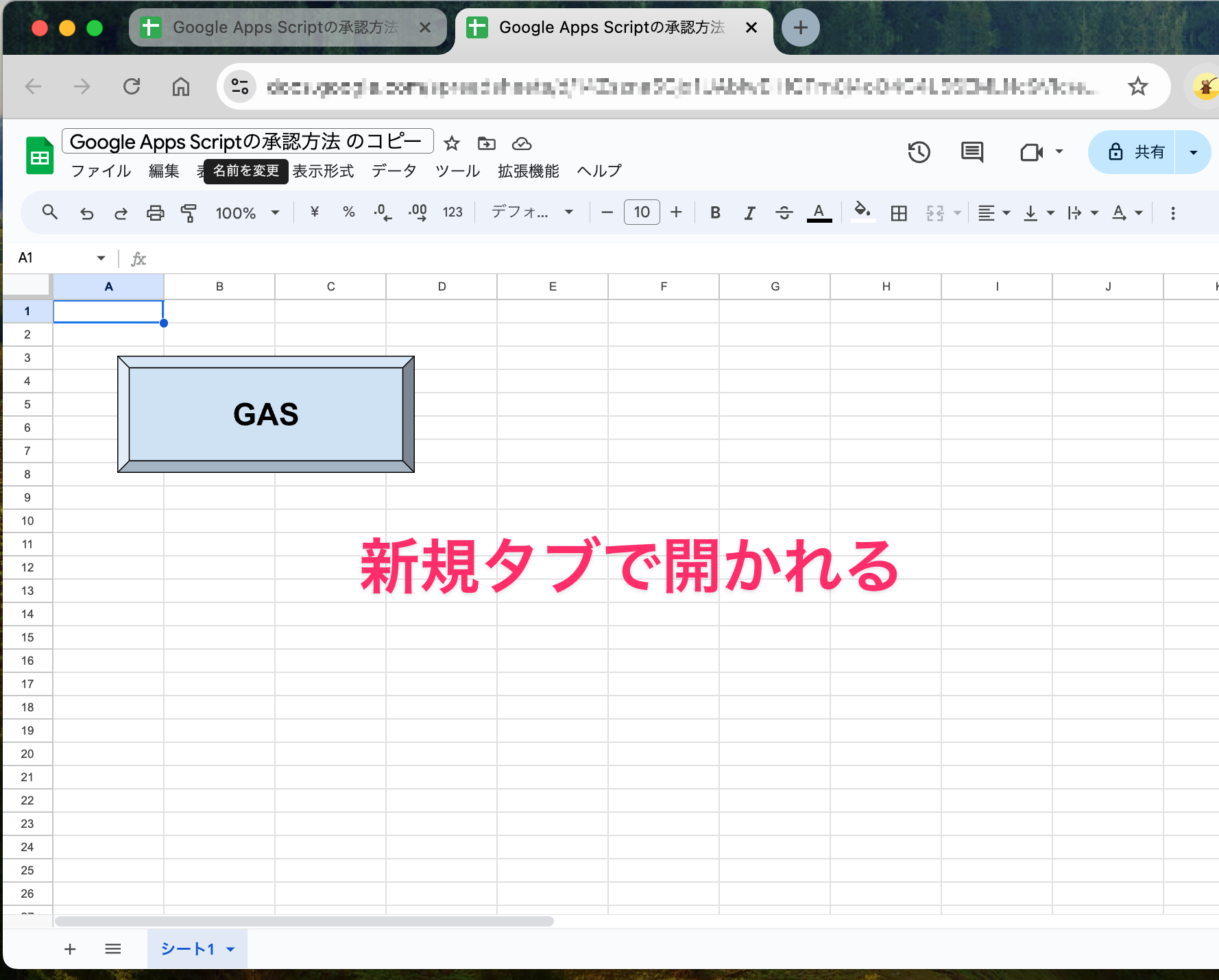Open the search the menus magnifier icon
The width and height of the screenshot is (1219, 980).
pos(49,212)
